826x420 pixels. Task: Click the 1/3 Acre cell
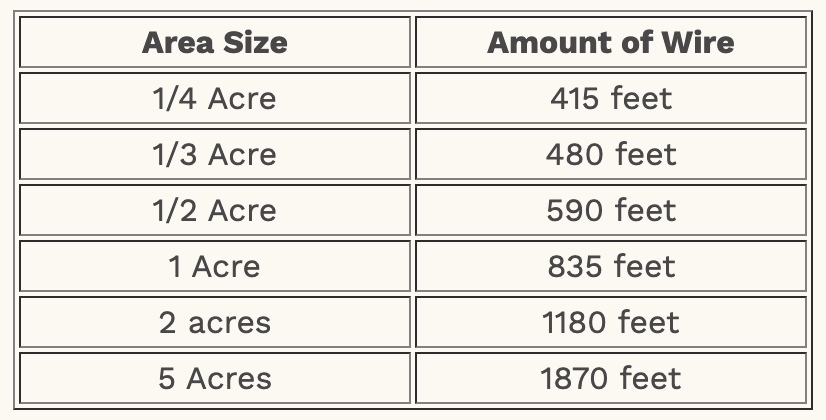coord(214,155)
